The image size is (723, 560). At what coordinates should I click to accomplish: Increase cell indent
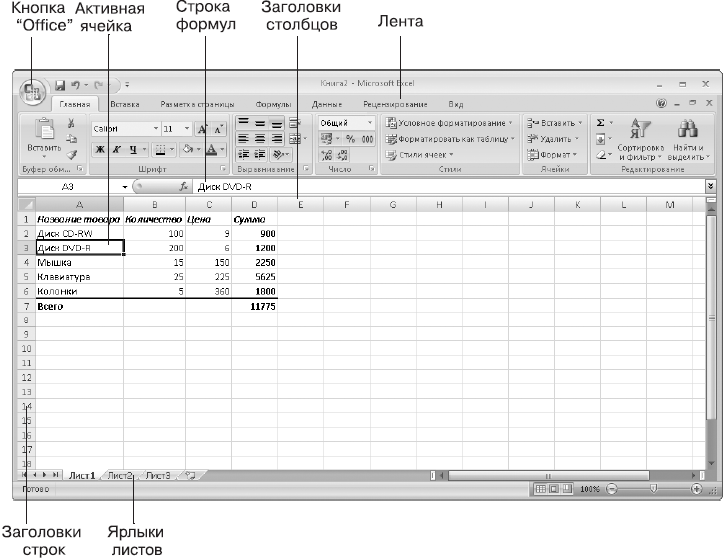point(260,155)
